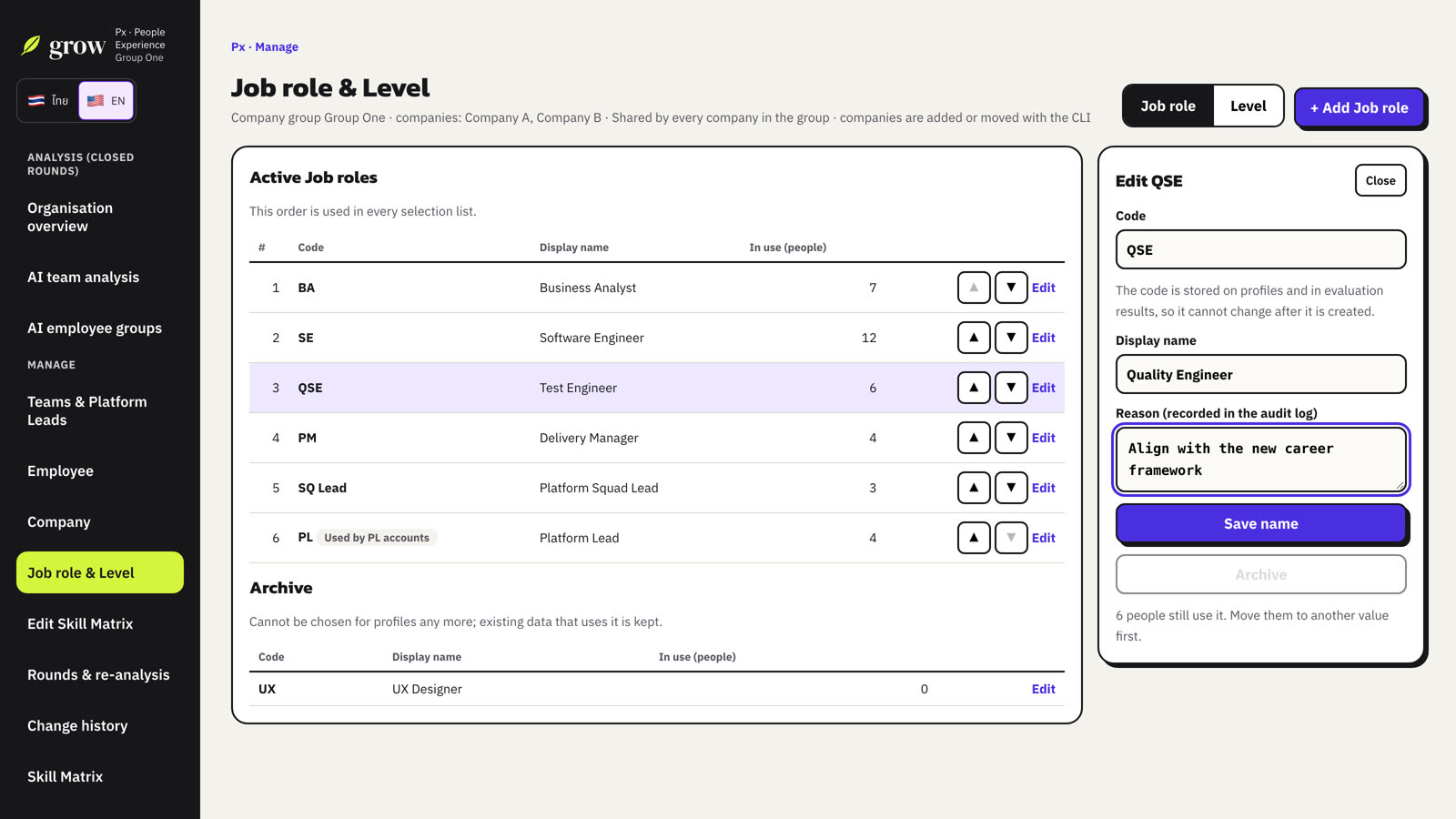This screenshot has width=1456, height=819.
Task: Move Business Analyst row down
Action: (x=1011, y=288)
